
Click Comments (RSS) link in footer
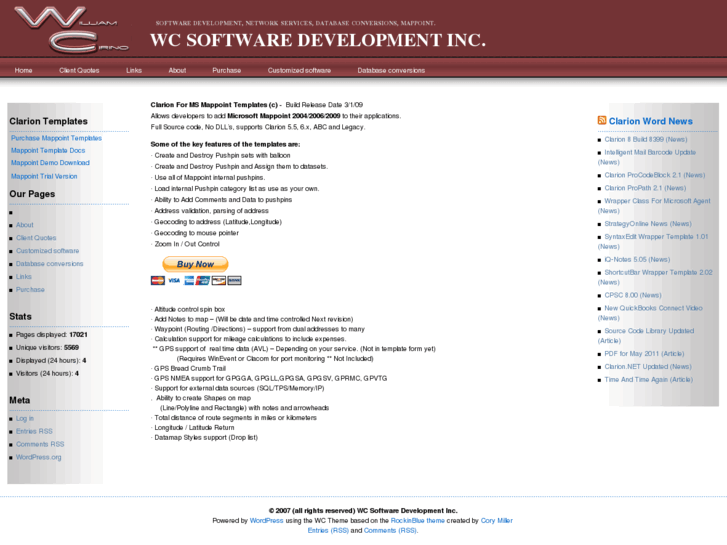(x=390, y=531)
